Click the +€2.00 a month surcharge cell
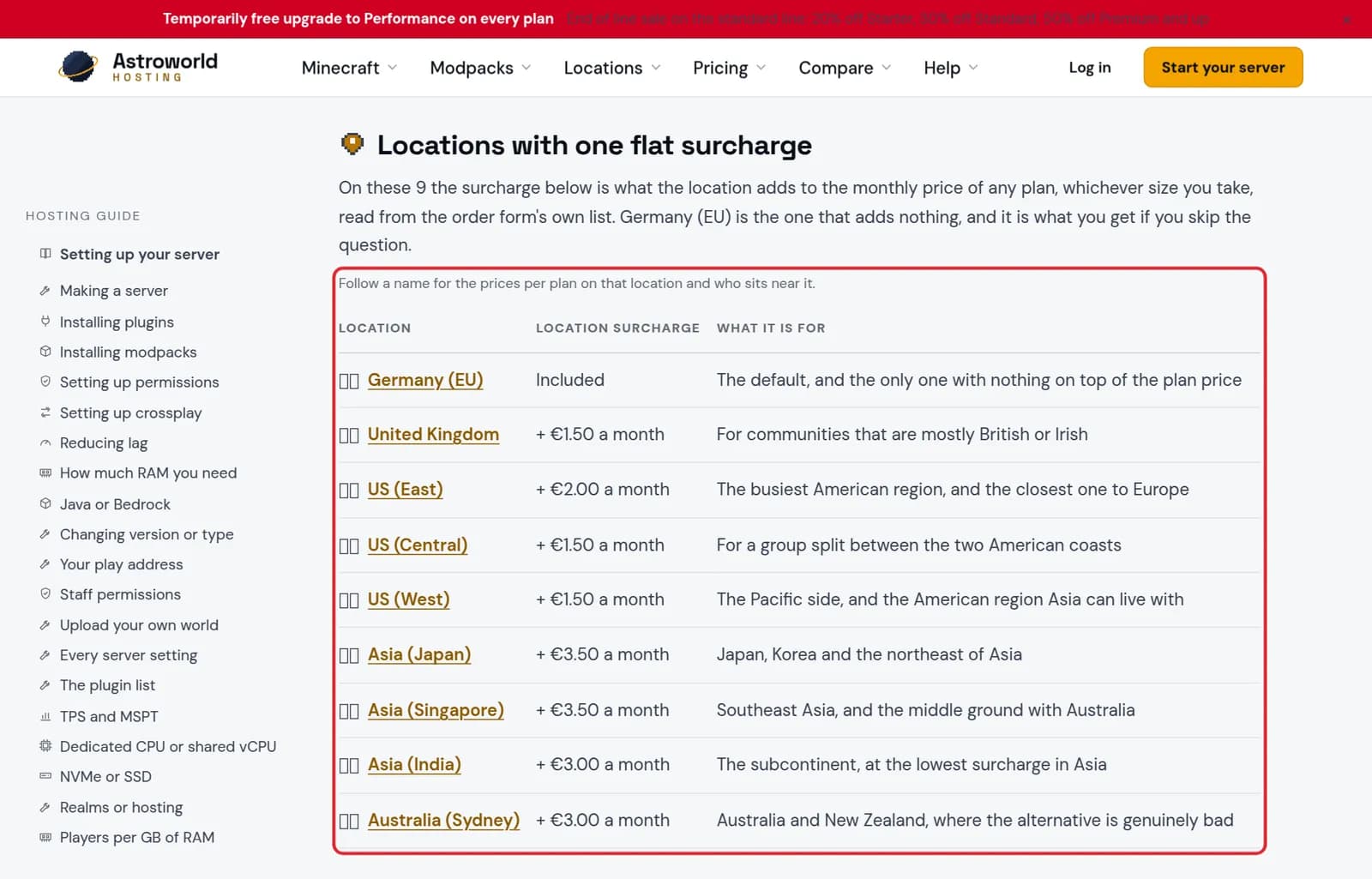This screenshot has width=1372, height=879. (603, 489)
